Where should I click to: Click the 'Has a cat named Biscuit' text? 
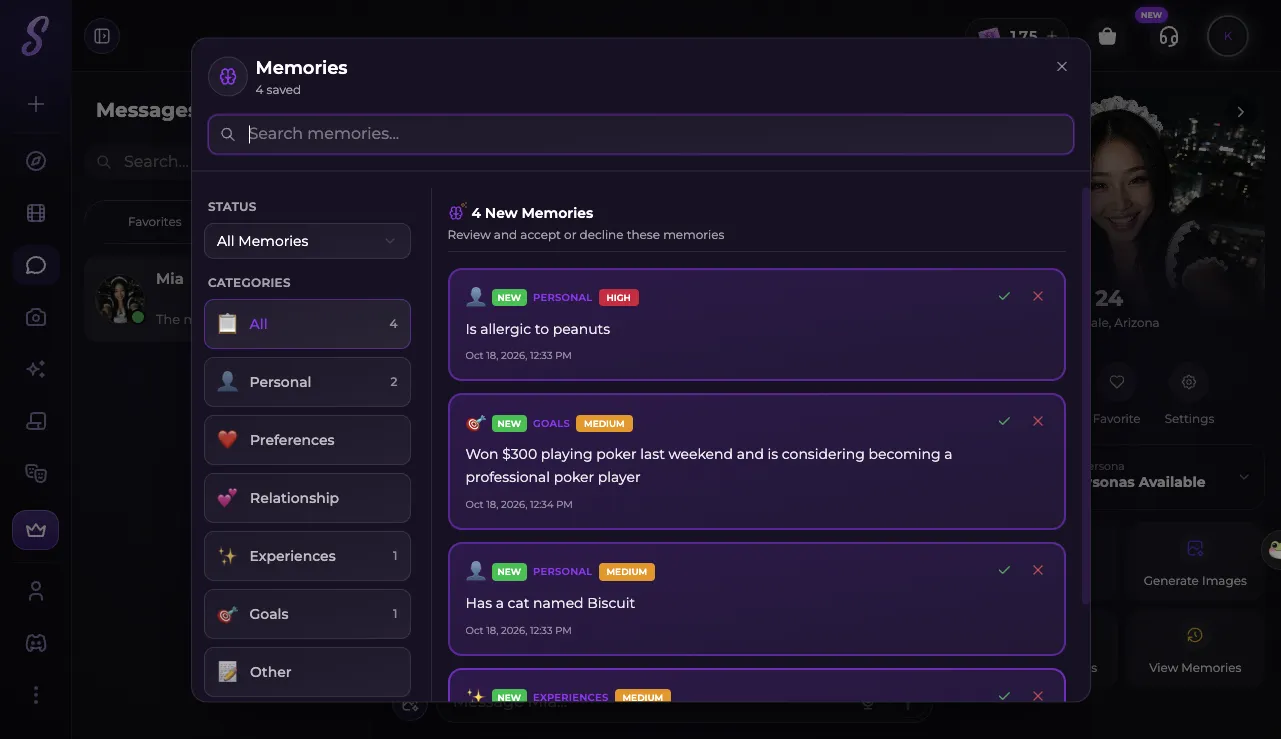(550, 603)
